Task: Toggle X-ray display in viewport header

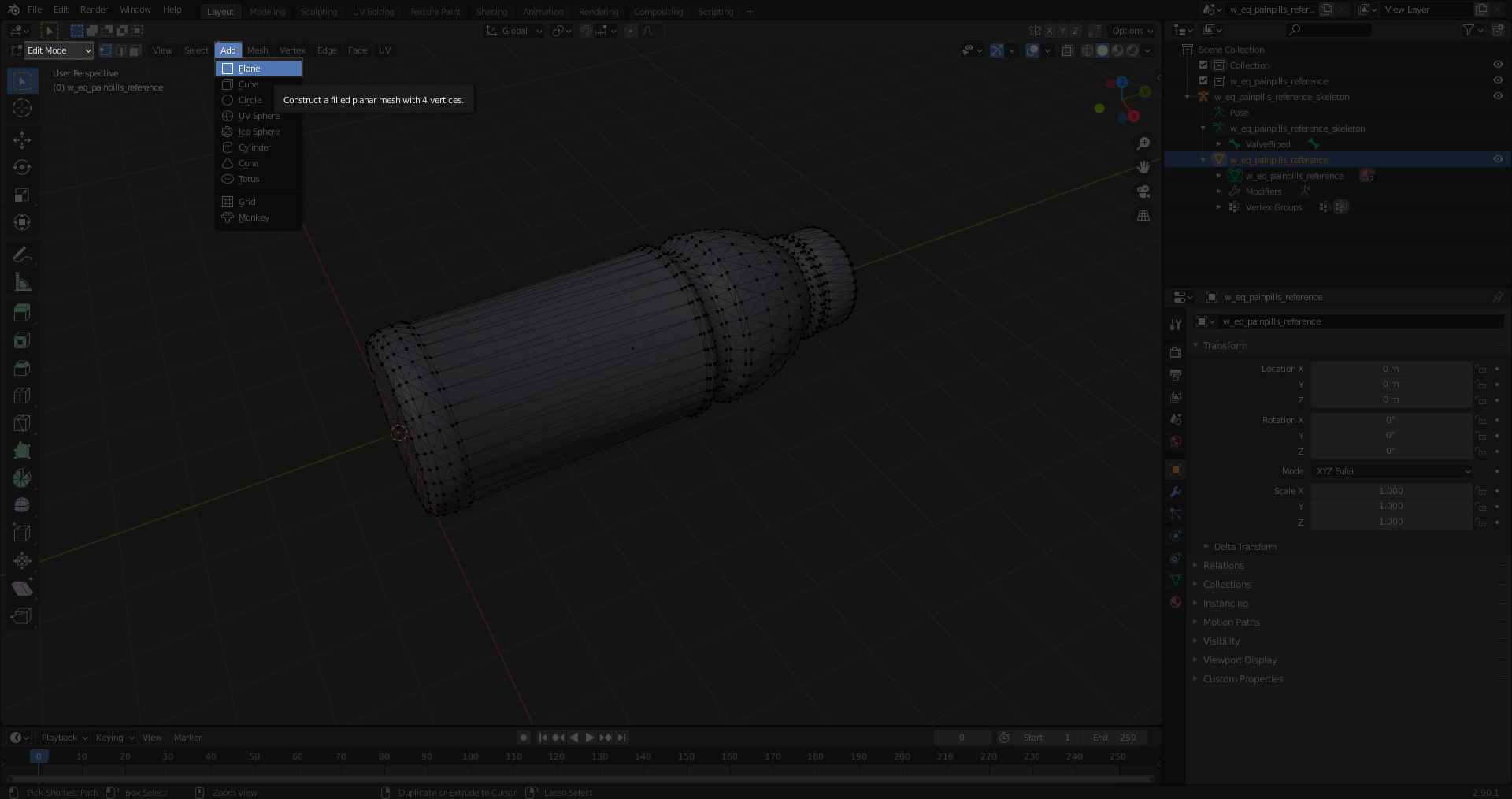Action: coord(1068,50)
